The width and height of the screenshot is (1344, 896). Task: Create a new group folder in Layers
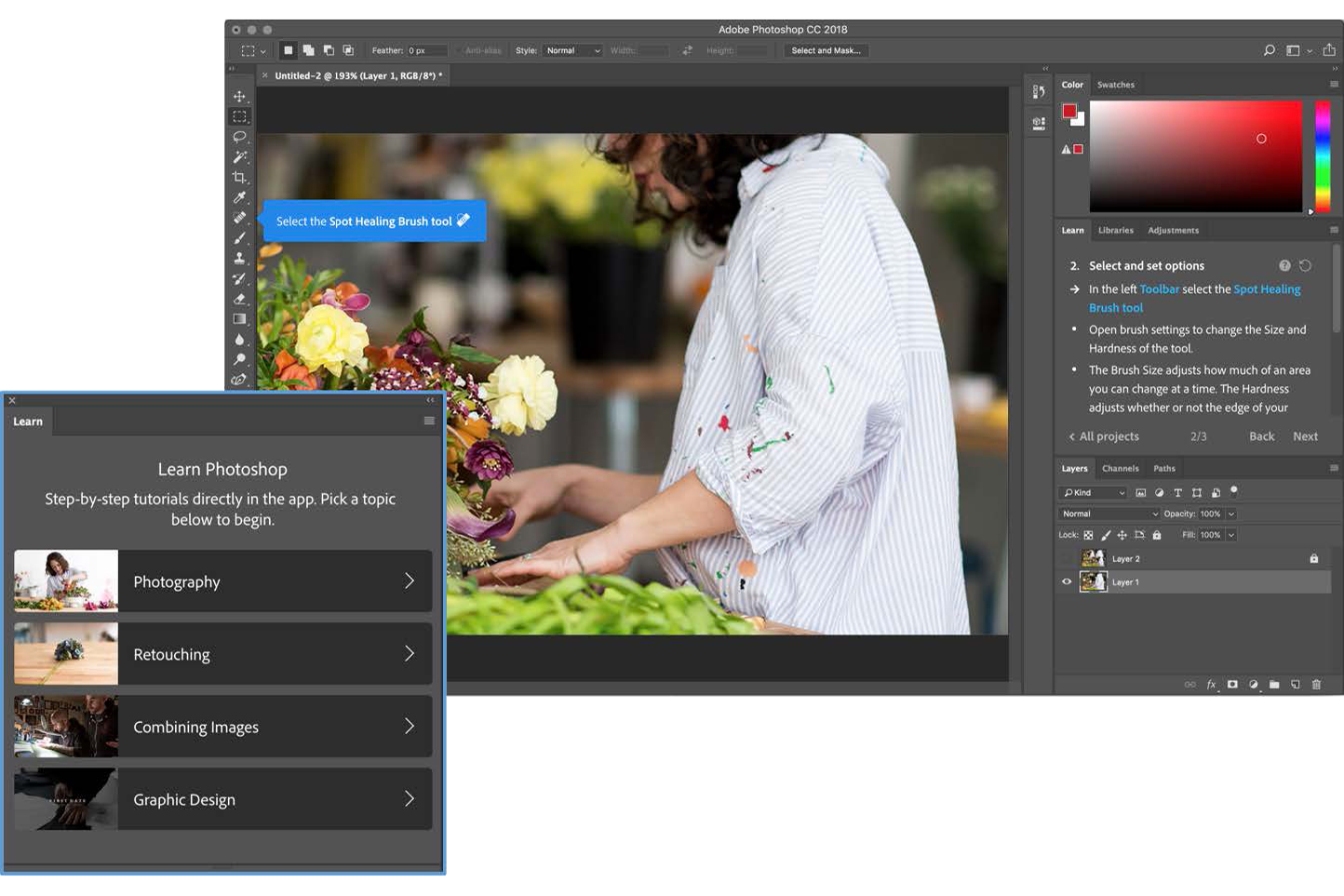click(x=1274, y=685)
